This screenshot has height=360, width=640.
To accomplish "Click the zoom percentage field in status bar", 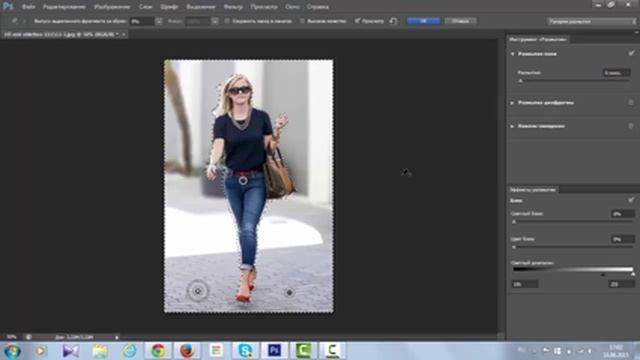I will [11, 337].
